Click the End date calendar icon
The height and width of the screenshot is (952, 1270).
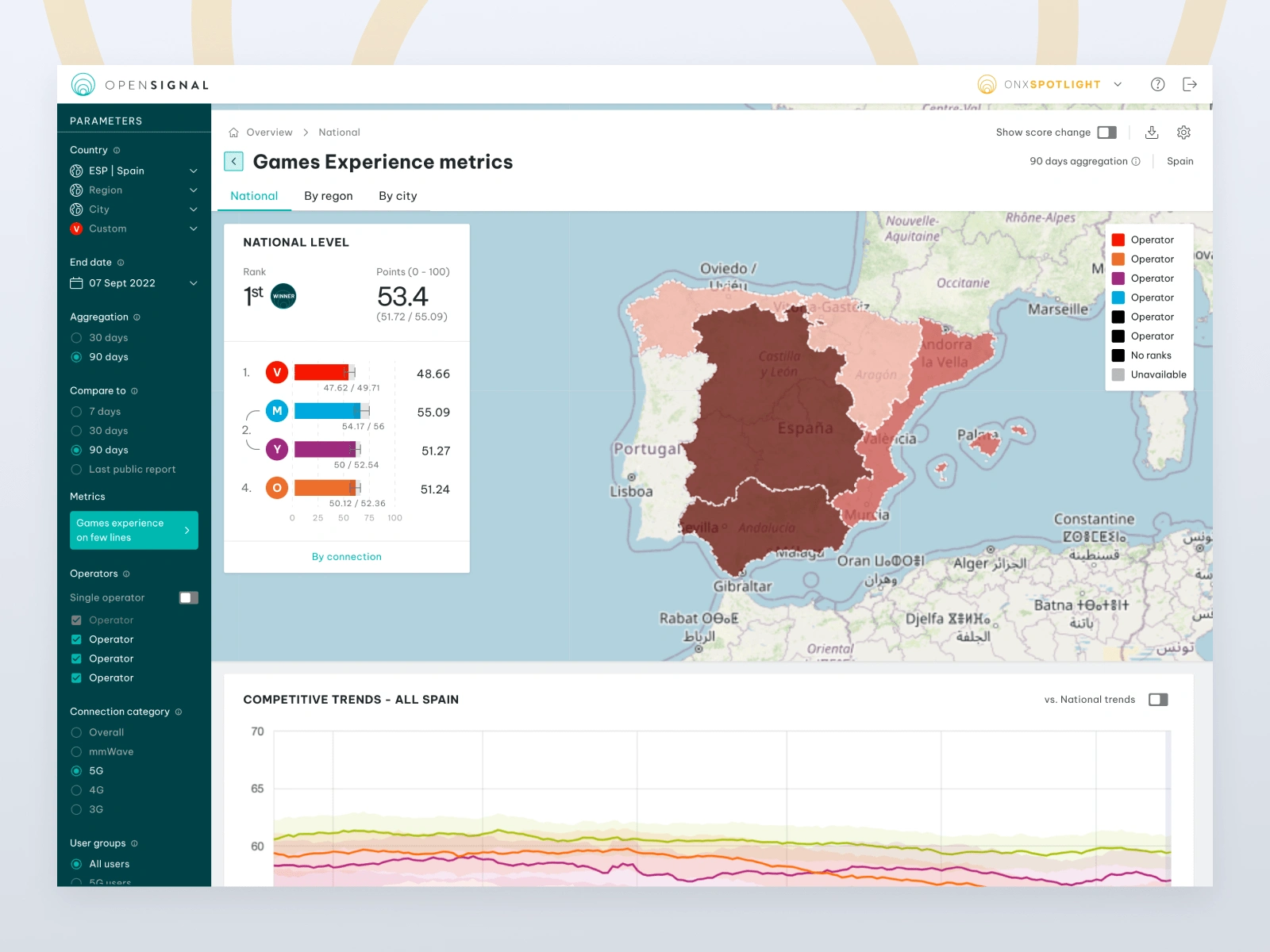click(76, 283)
